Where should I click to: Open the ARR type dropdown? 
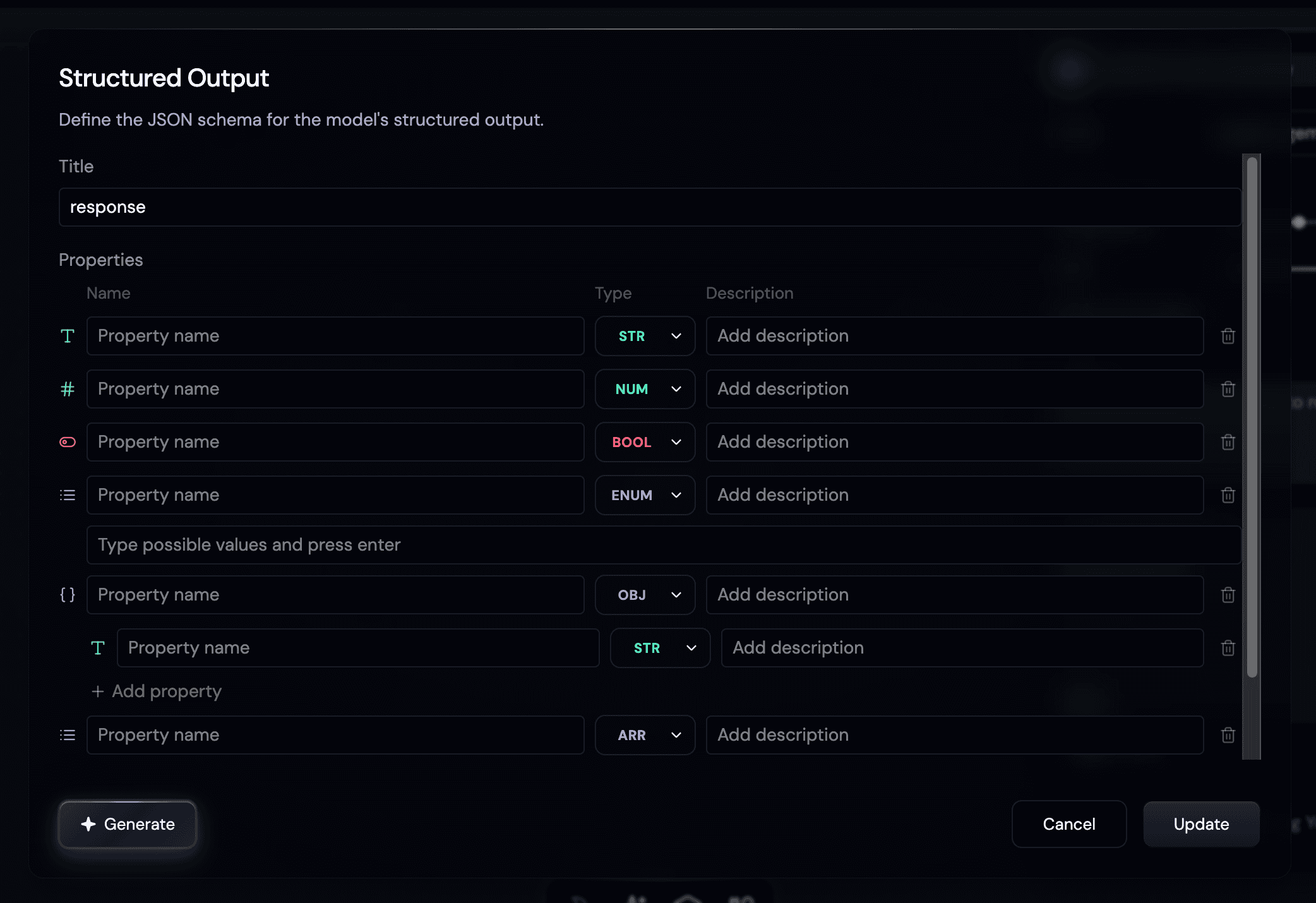coord(645,735)
